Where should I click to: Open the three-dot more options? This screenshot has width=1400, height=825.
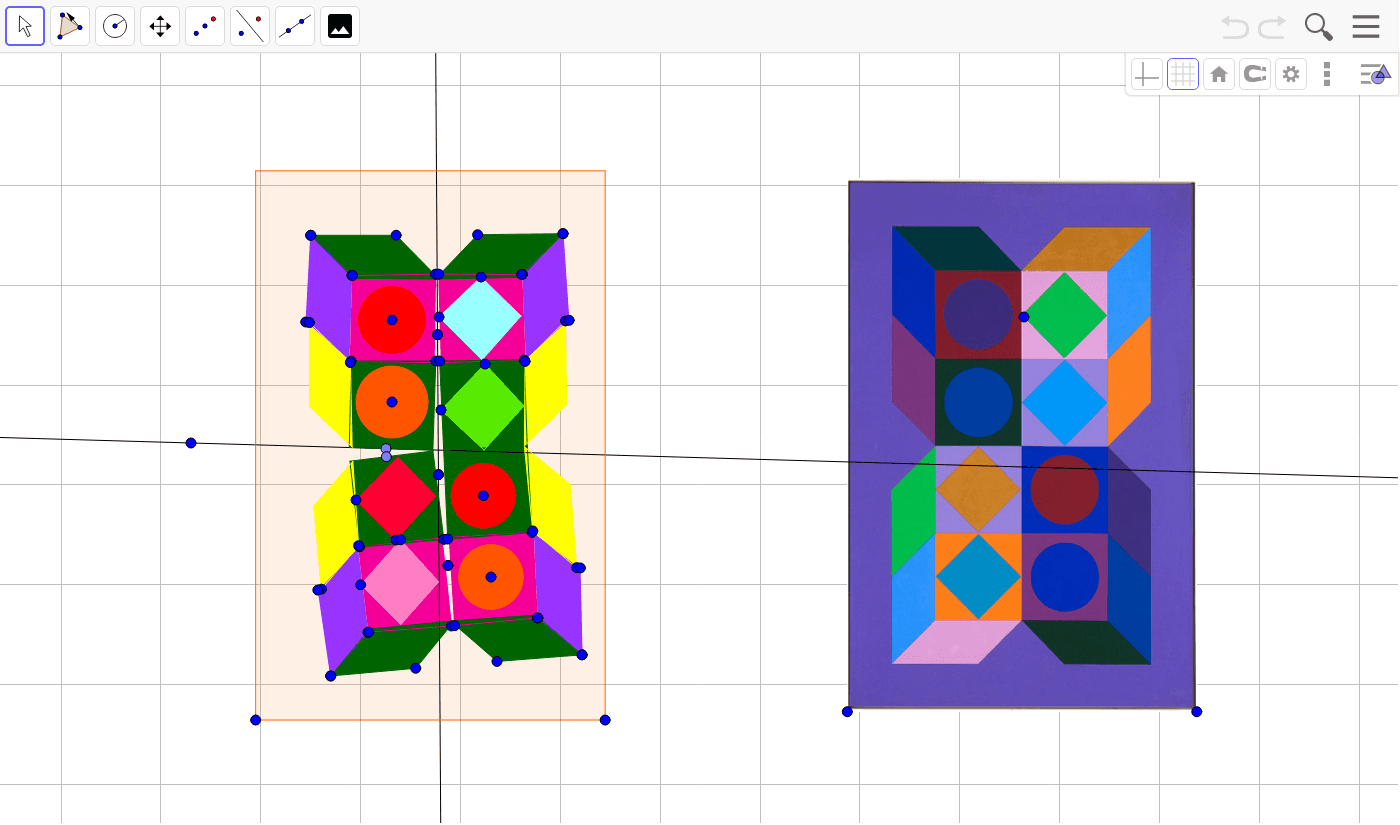click(1327, 74)
